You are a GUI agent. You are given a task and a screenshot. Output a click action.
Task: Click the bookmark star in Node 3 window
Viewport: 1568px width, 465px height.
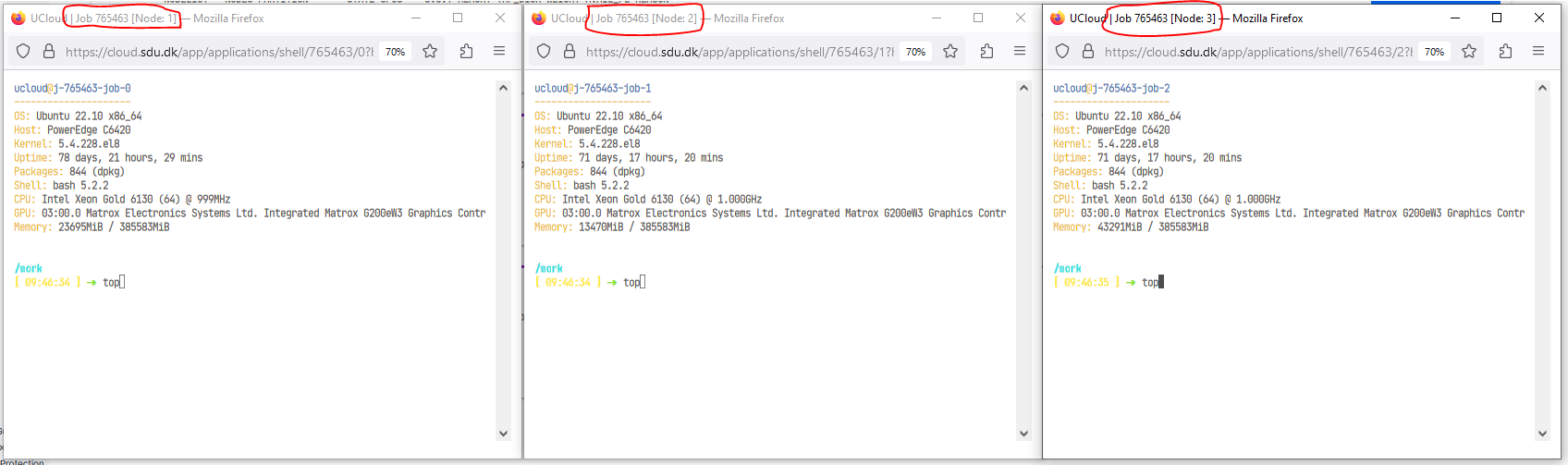click(1469, 52)
